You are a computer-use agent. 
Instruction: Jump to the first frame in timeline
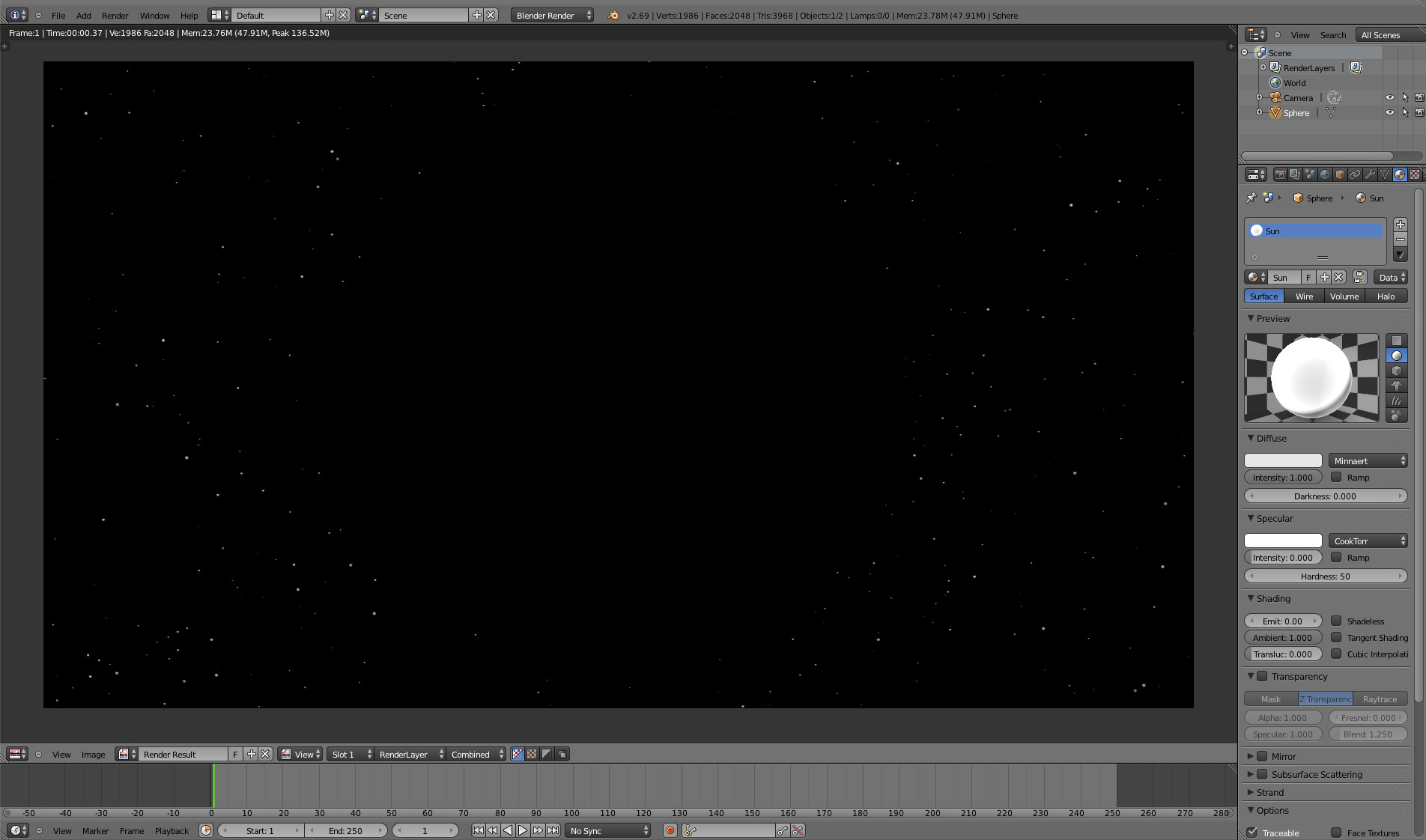tap(478, 830)
